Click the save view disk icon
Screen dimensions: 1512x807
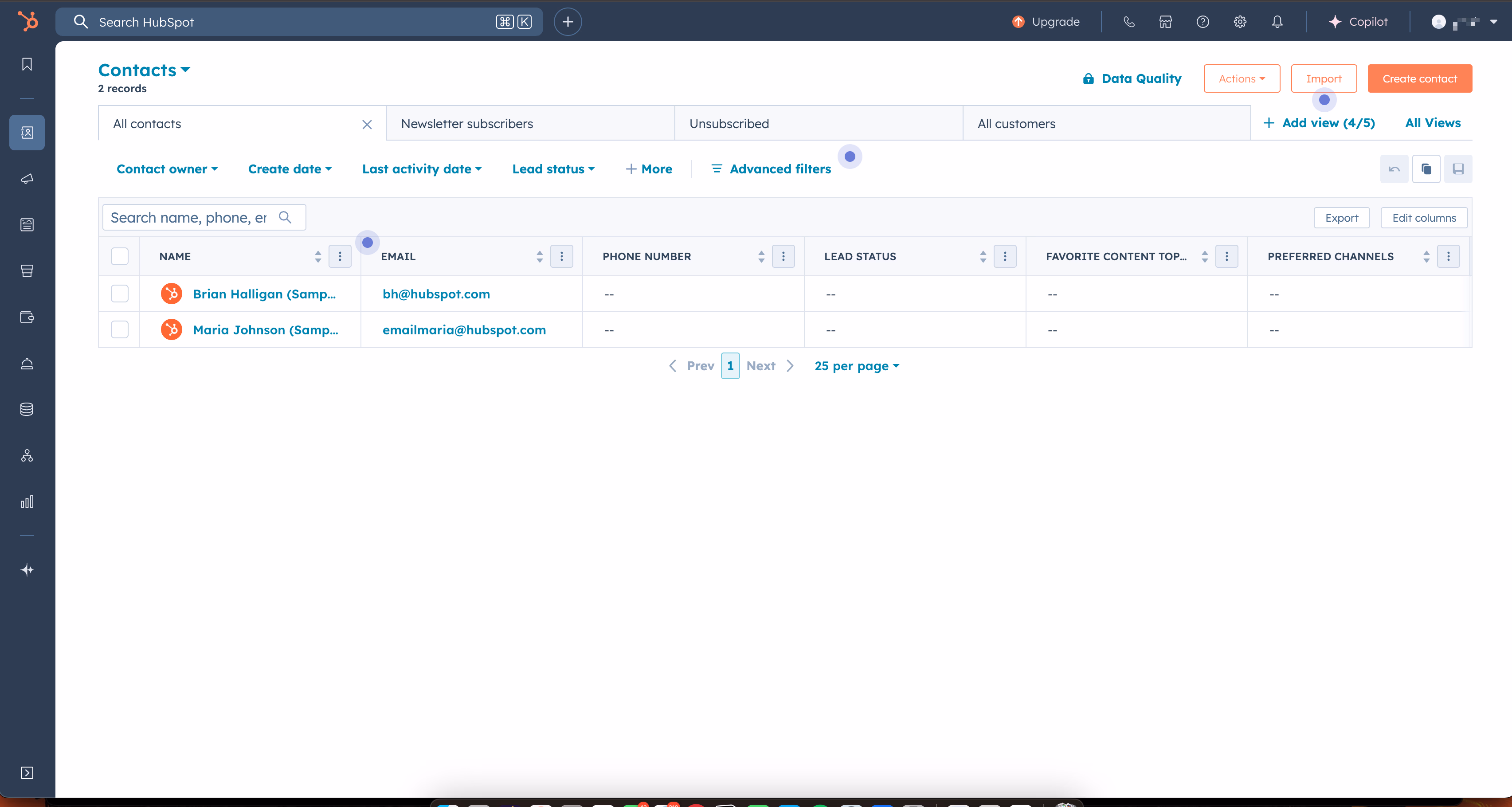pos(1458,169)
